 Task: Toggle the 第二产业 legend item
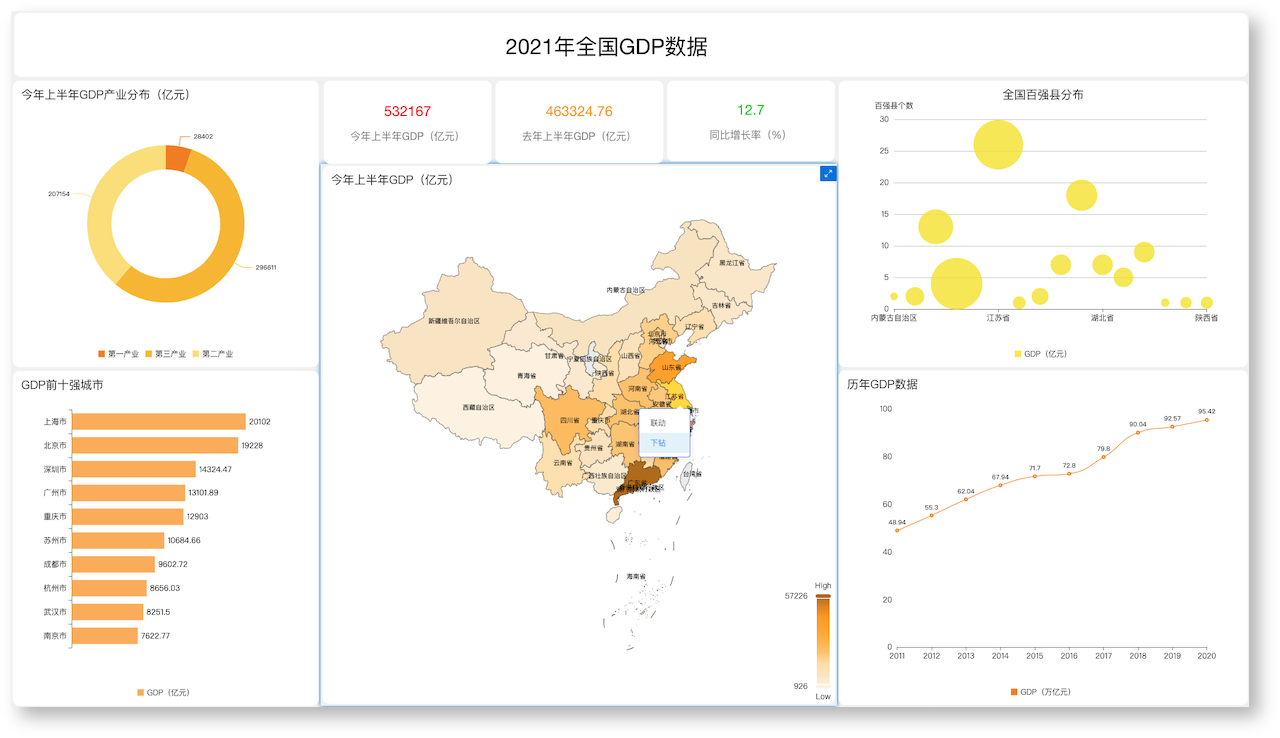point(212,354)
